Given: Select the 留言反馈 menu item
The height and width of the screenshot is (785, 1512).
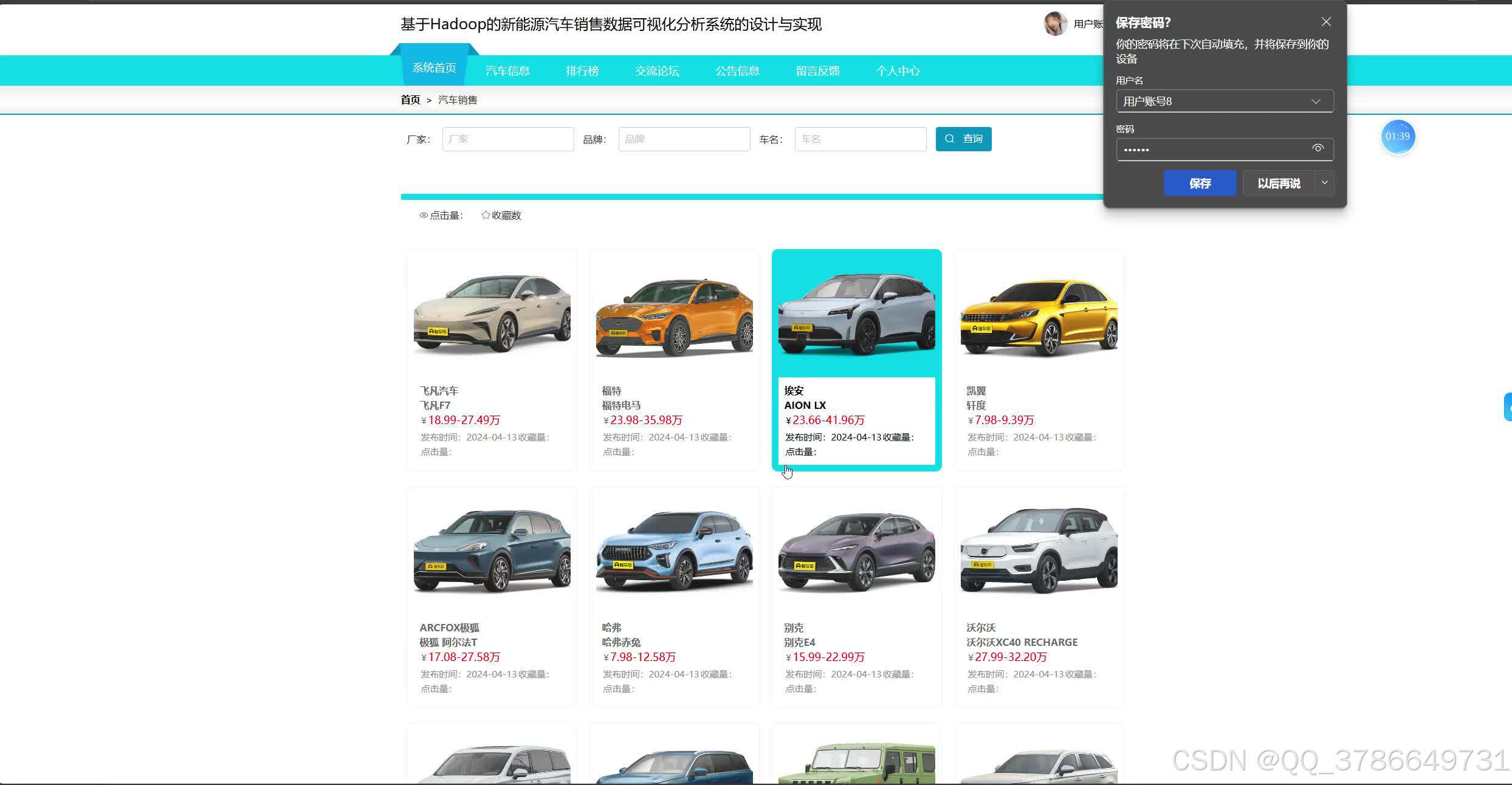Looking at the screenshot, I should [817, 70].
